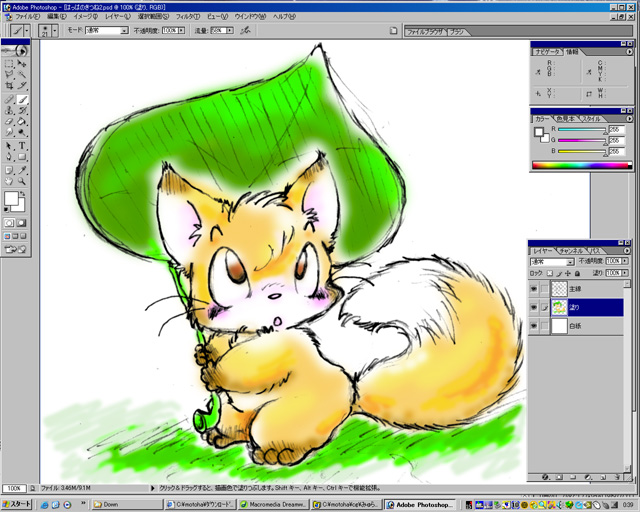Select the Slice tool
Screen dimensions: 640x512
click(22, 85)
